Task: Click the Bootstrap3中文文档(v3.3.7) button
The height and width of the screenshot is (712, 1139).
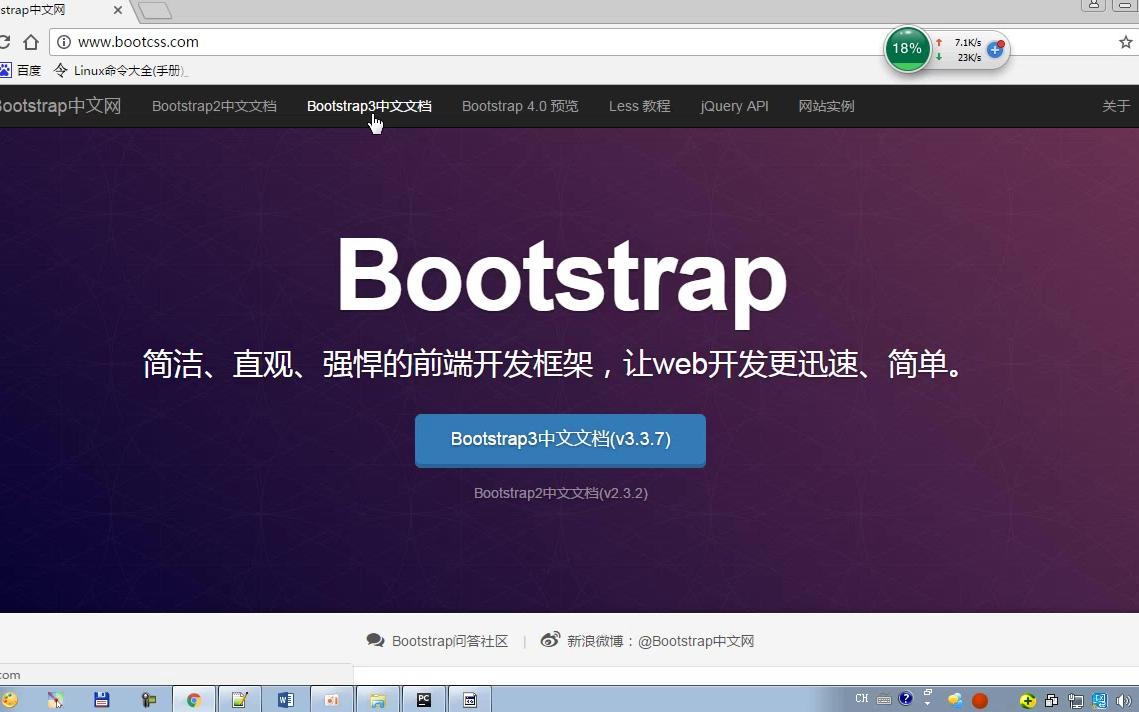Action: click(560, 439)
